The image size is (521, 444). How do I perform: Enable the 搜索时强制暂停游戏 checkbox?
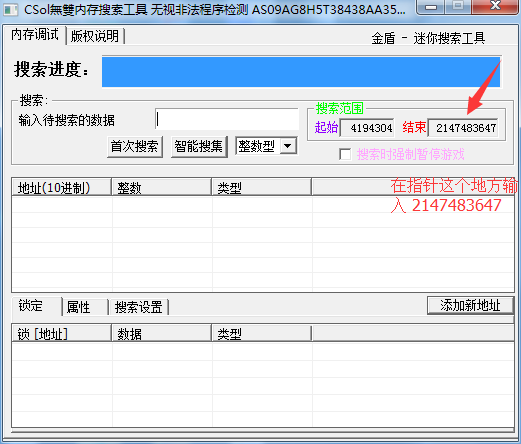(345, 154)
